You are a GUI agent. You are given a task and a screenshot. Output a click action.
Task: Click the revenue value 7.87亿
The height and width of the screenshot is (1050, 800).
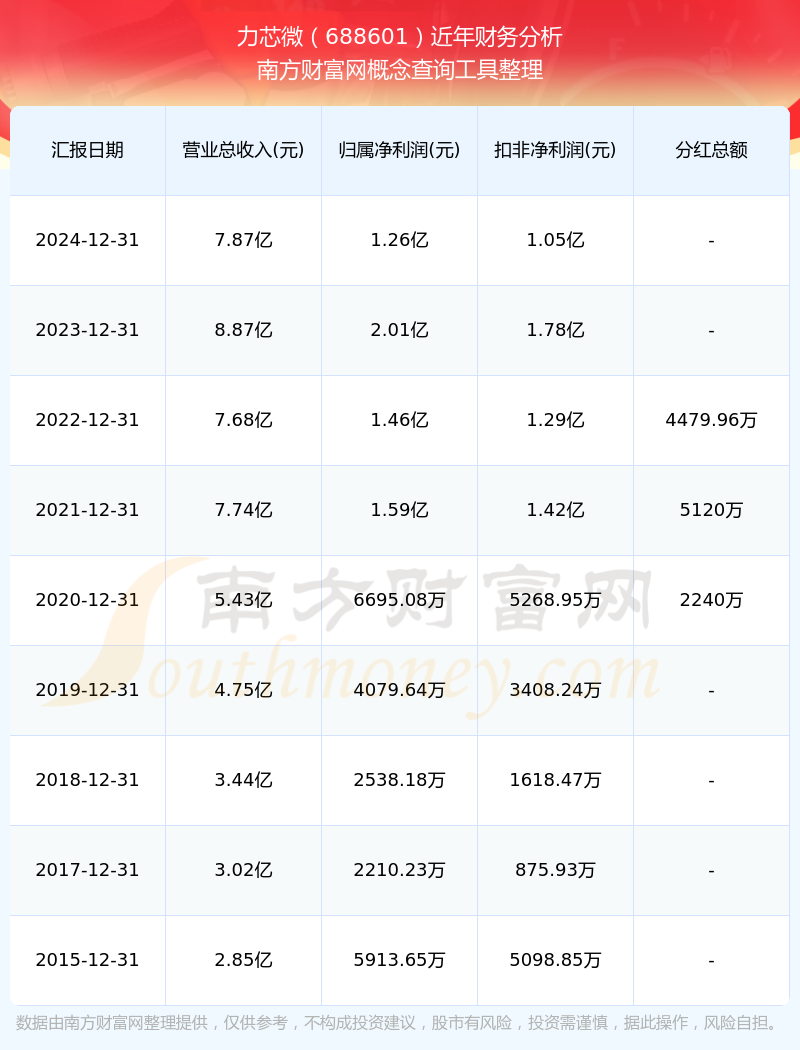pyautogui.click(x=244, y=240)
